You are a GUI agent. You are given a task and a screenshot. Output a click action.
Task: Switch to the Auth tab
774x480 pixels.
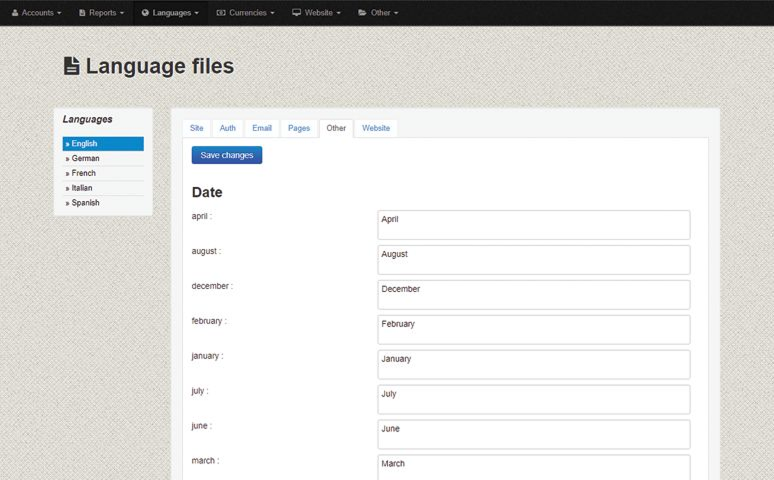228,128
